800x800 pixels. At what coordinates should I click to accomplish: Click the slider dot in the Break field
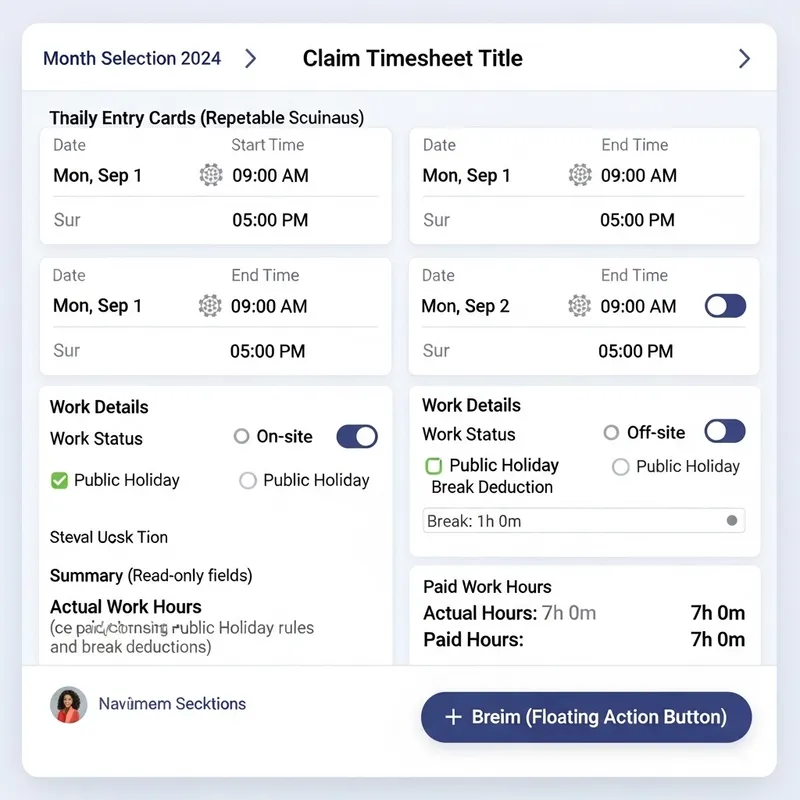coord(731,520)
